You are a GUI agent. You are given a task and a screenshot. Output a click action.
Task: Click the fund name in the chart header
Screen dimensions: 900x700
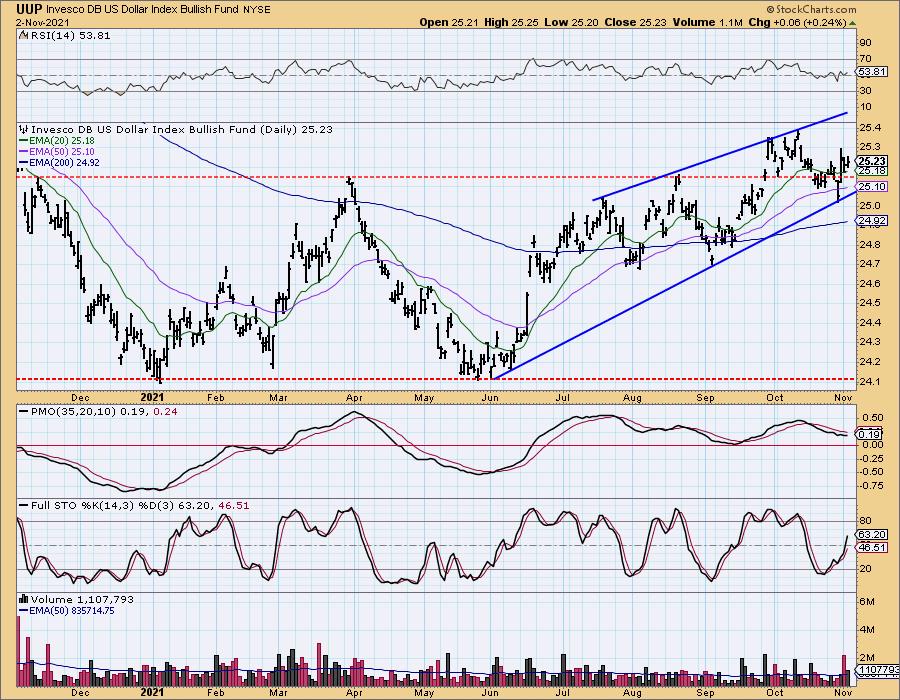pos(142,9)
